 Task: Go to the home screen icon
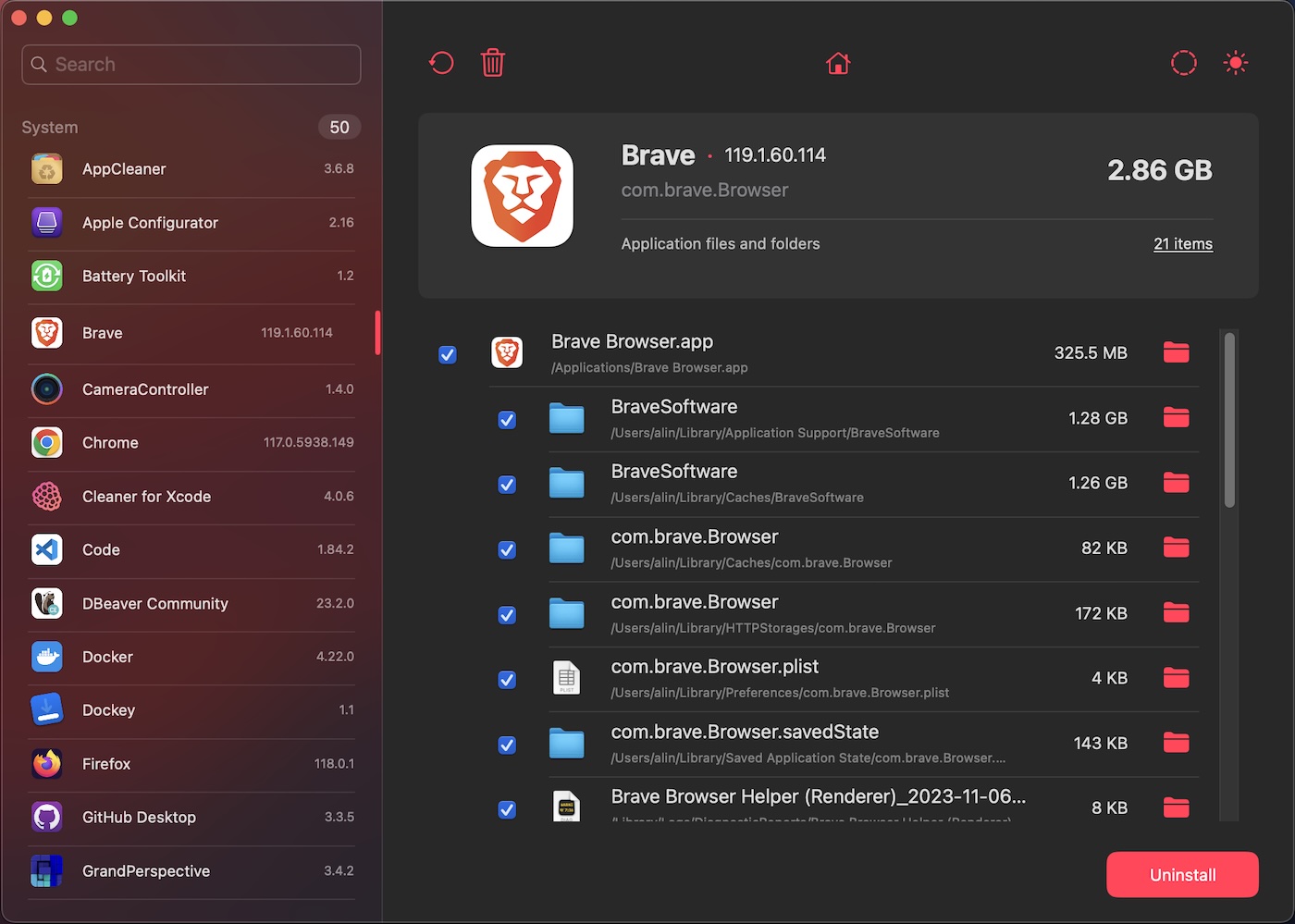point(838,63)
